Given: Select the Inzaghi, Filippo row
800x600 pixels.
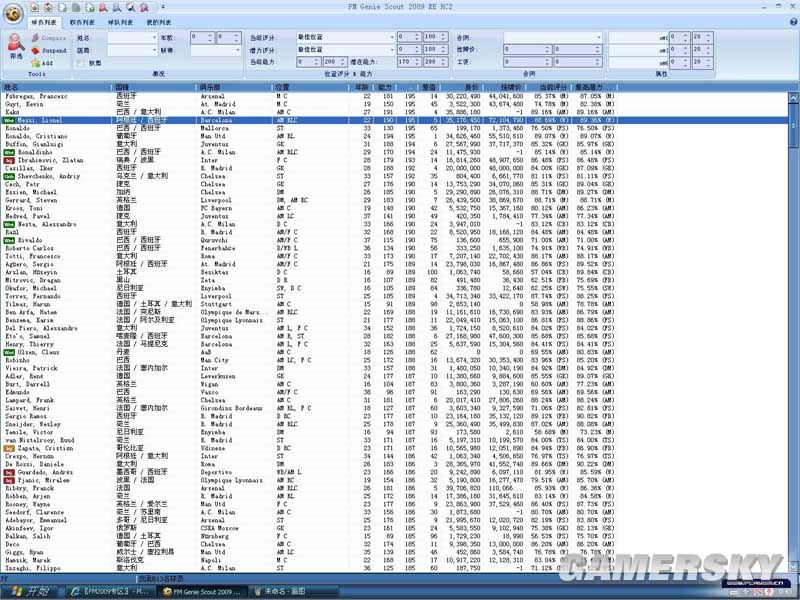Looking at the screenshot, I should point(394,568).
